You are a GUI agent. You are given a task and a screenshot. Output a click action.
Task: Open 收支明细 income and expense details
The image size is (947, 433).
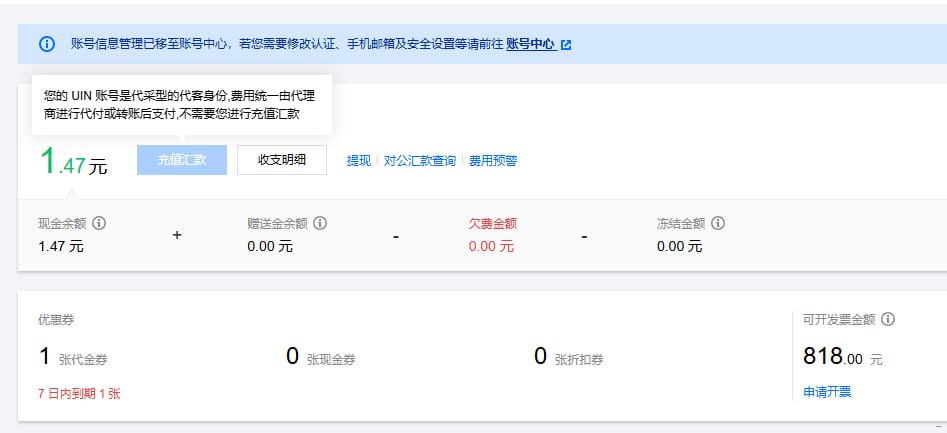281,160
